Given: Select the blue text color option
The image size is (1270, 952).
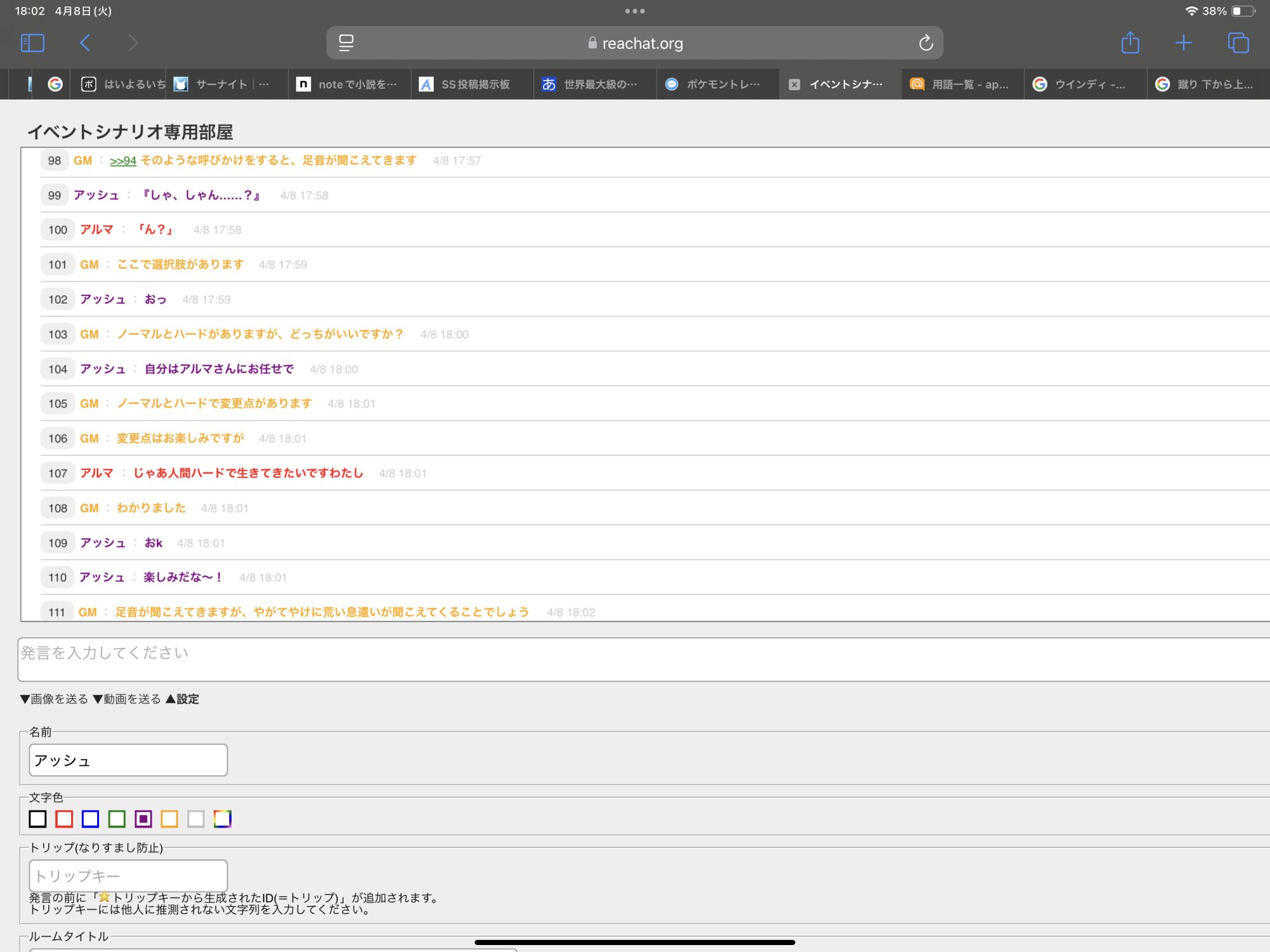Looking at the screenshot, I should tap(91, 819).
